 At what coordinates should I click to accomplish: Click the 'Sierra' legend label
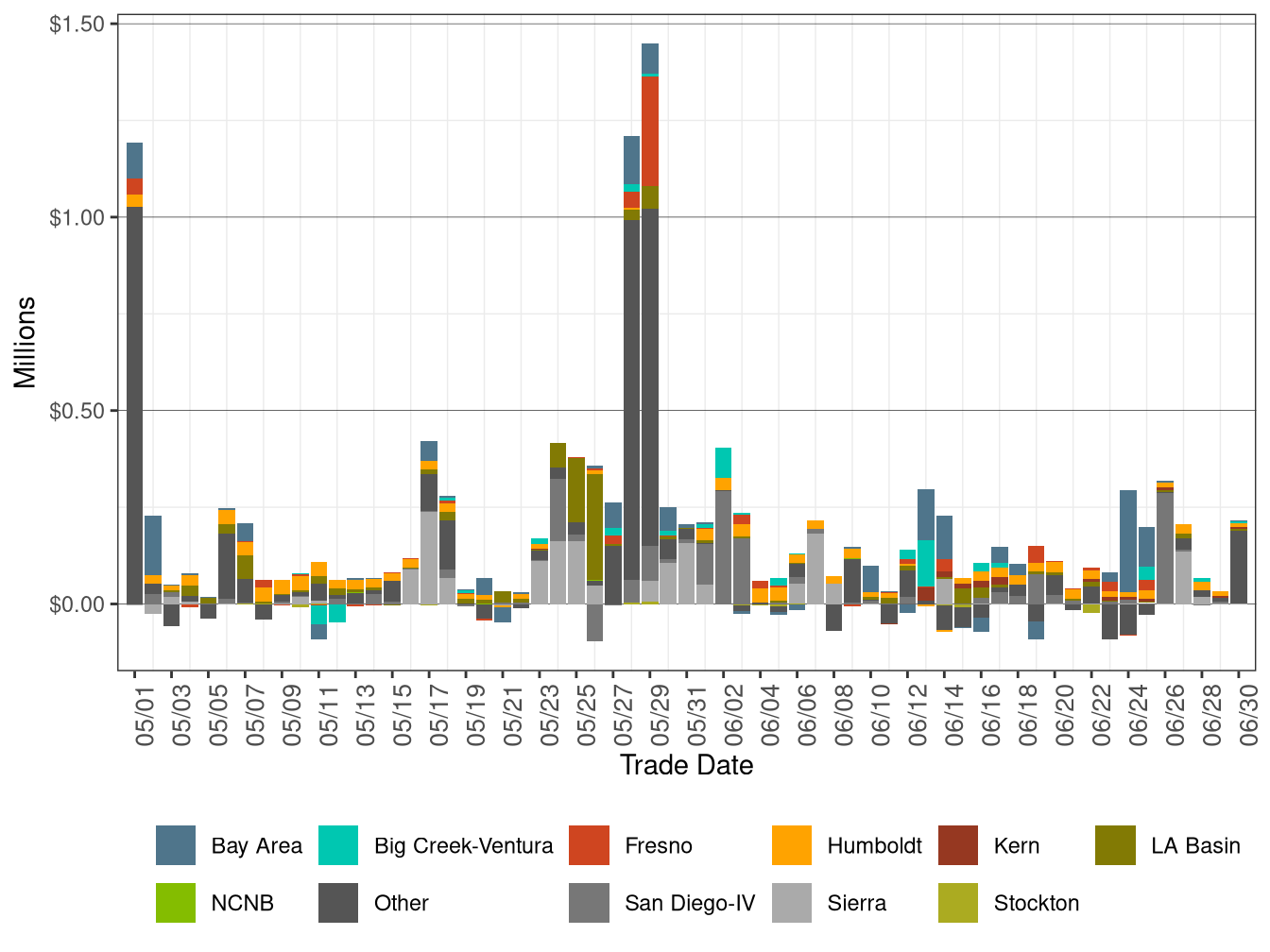click(857, 904)
